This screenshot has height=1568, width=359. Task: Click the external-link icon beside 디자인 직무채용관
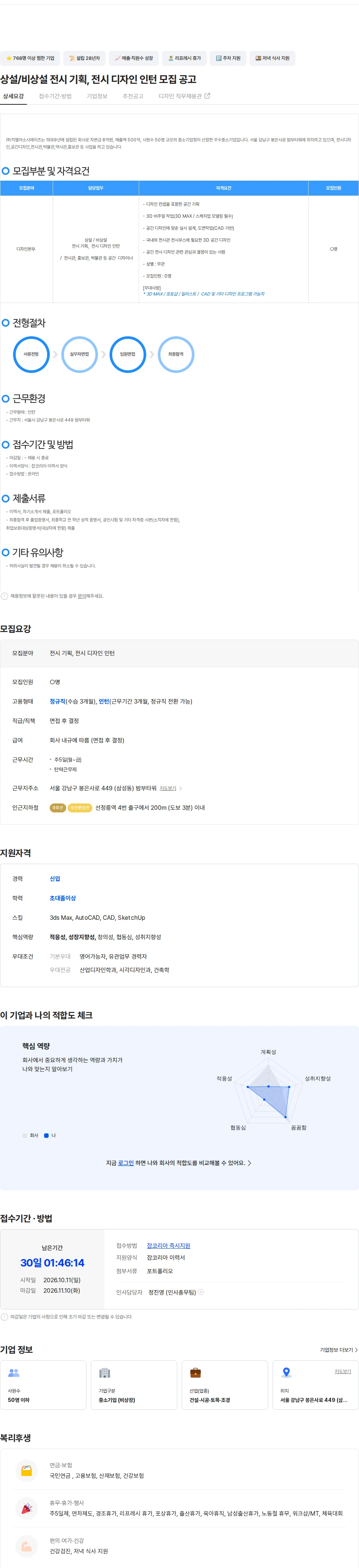(x=207, y=95)
